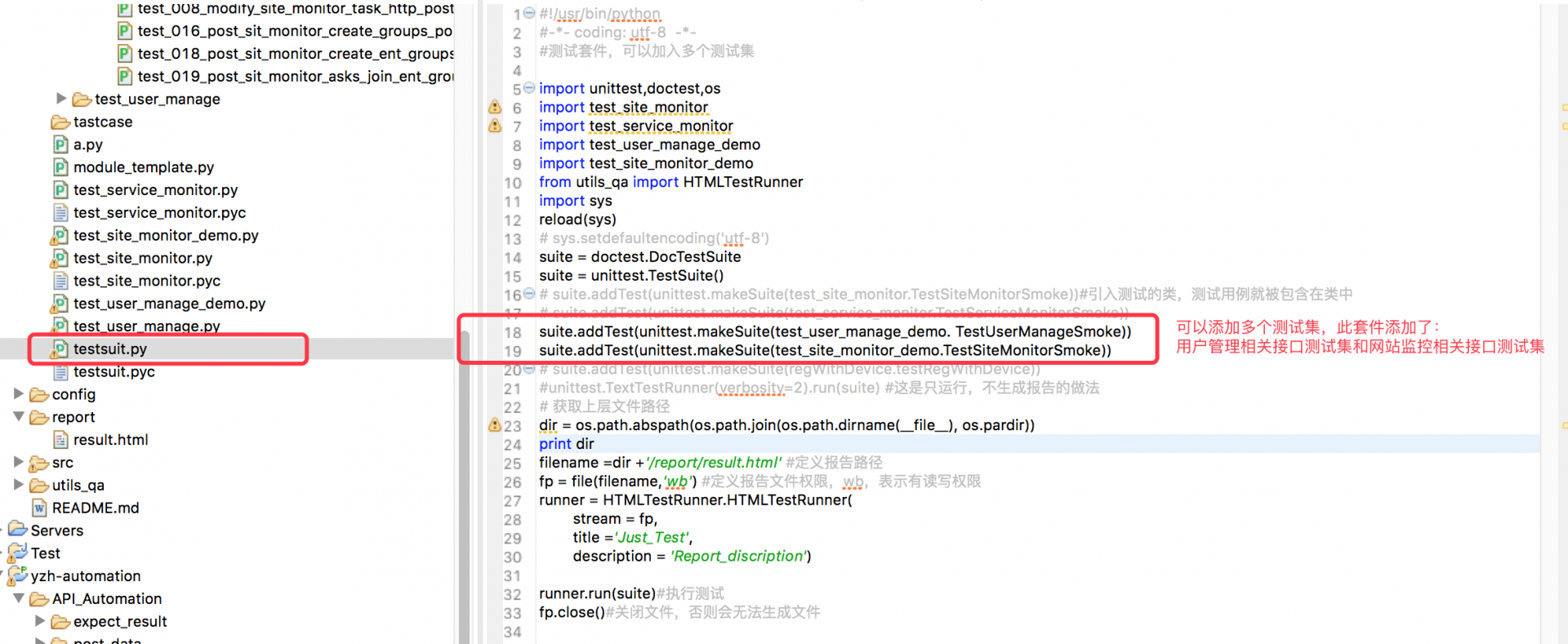Click 'HTMLTestRunner.HTMLTestRunner(' on line 27
The width and height of the screenshot is (1568, 644).
click(727, 500)
